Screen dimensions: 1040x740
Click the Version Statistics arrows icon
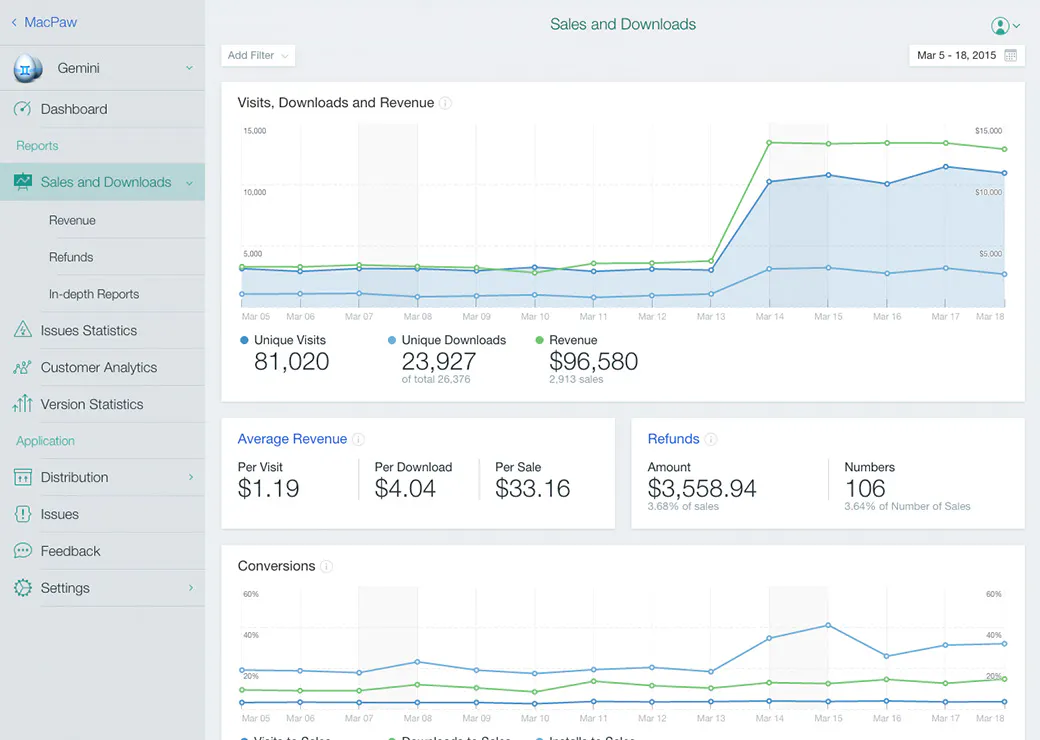coord(23,403)
